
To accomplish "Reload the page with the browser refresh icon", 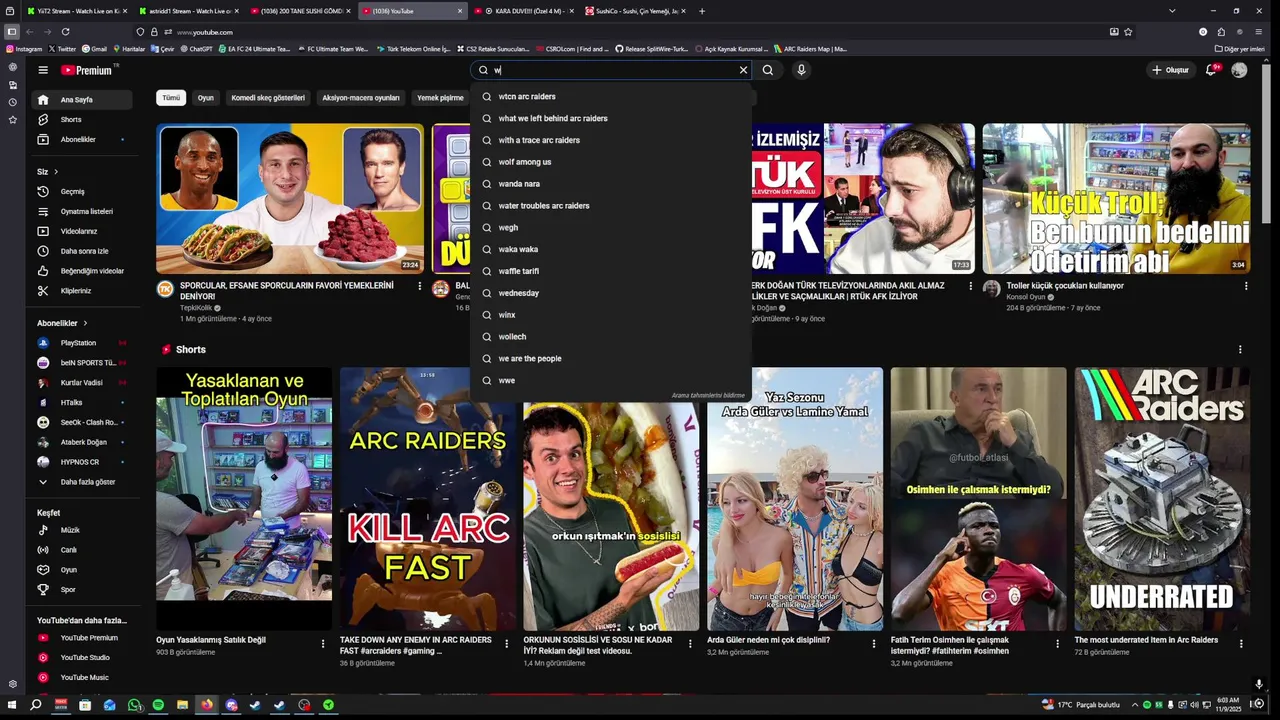I will point(65,32).
